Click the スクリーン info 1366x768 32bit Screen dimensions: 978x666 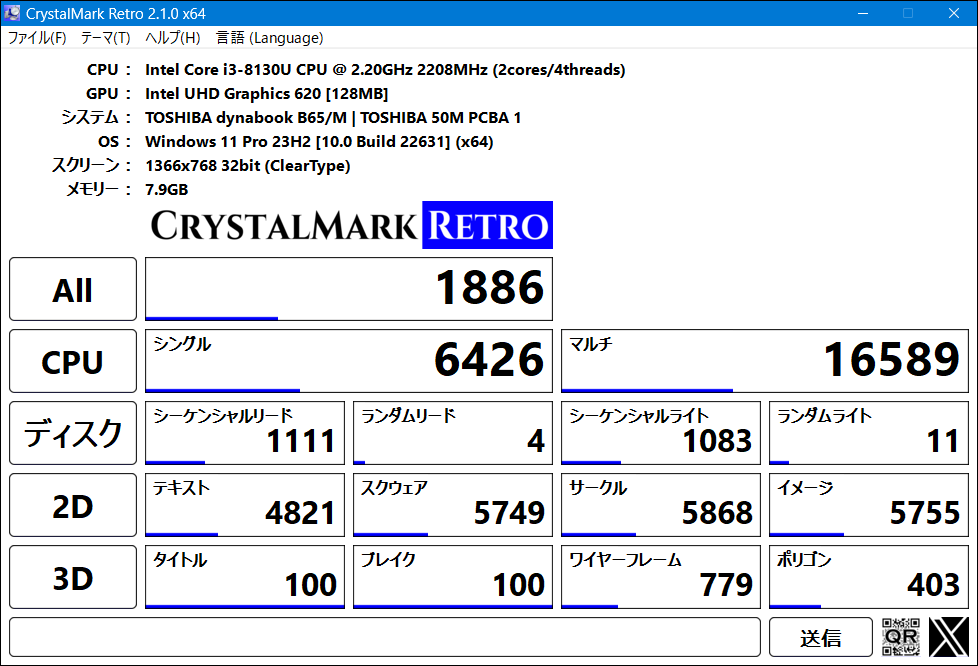pos(248,166)
